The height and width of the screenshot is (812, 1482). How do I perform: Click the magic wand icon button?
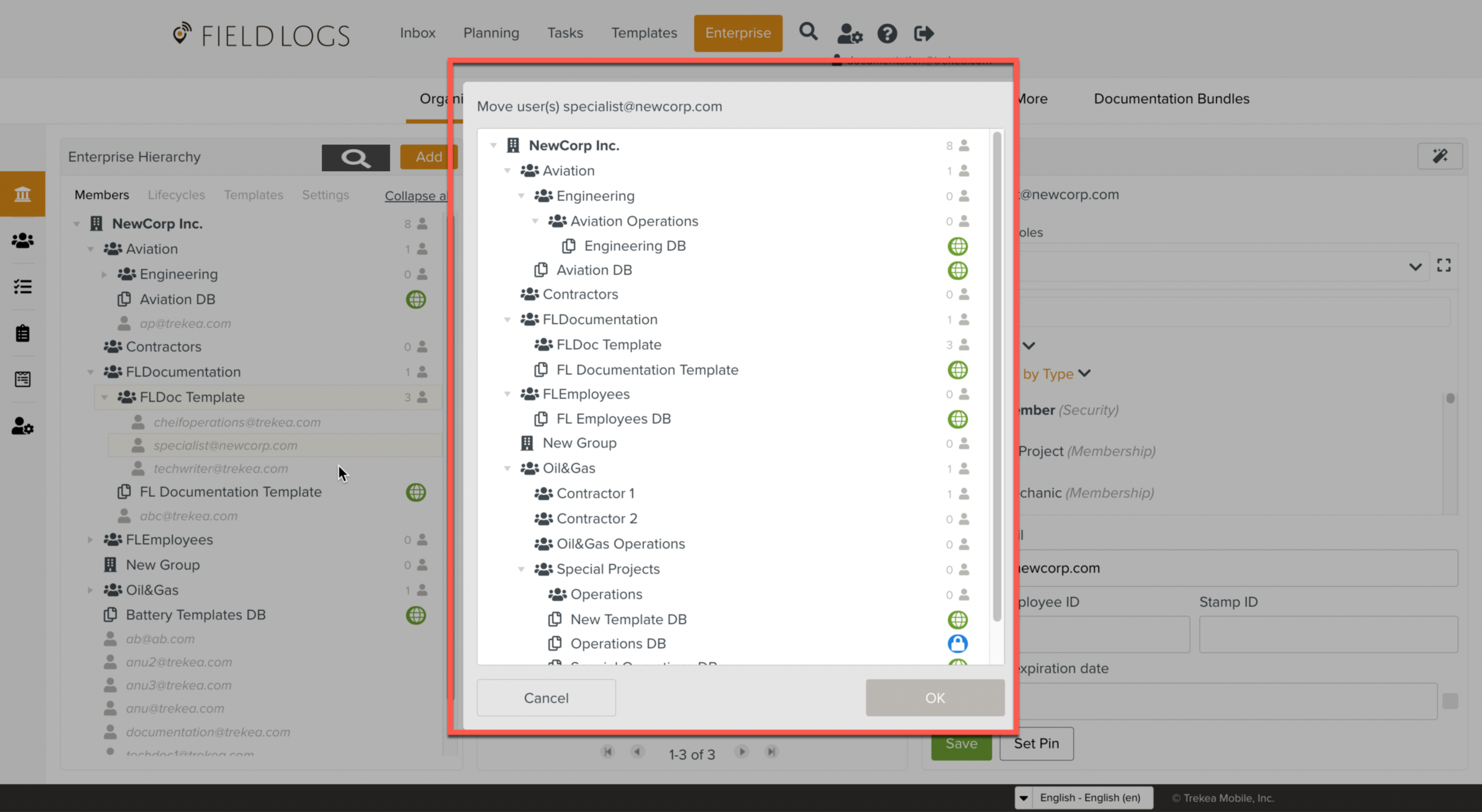click(x=1440, y=156)
